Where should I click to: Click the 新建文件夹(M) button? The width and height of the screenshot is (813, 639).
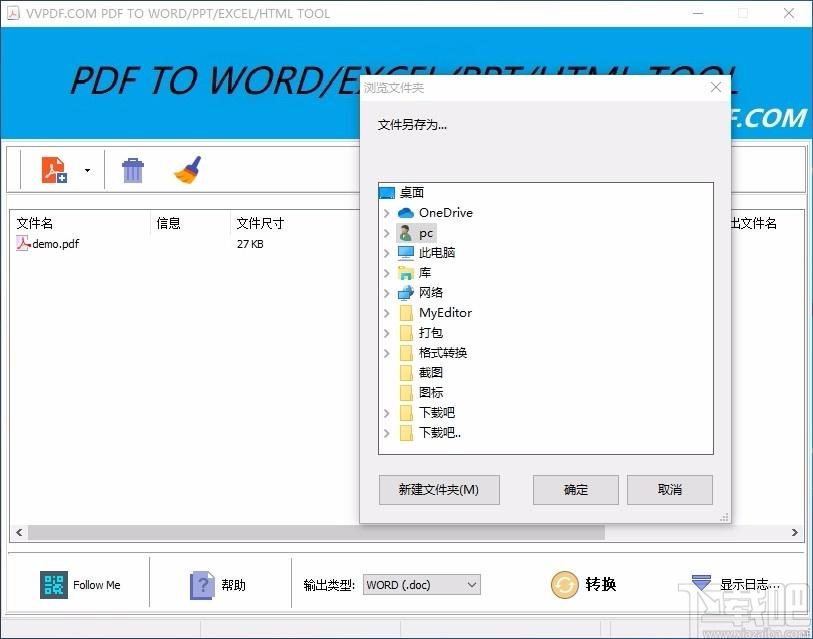tap(439, 490)
